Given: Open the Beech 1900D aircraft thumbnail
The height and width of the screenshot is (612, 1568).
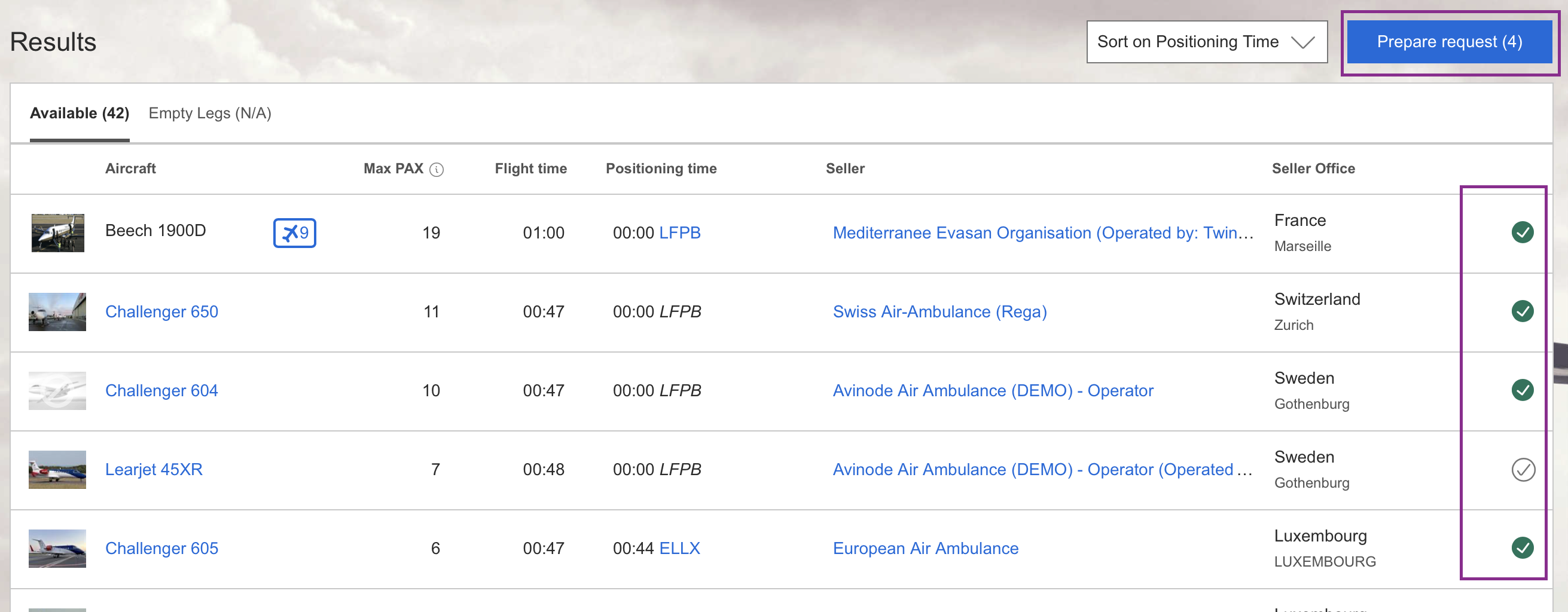Looking at the screenshot, I should [58, 233].
